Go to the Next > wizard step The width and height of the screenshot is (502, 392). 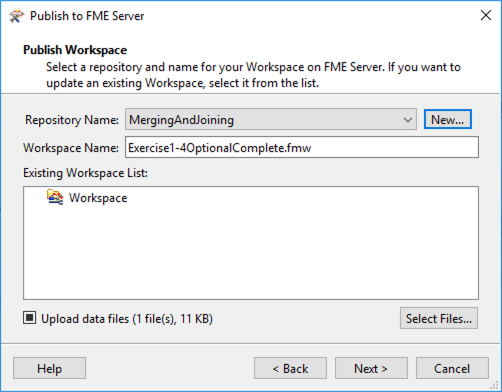371,368
